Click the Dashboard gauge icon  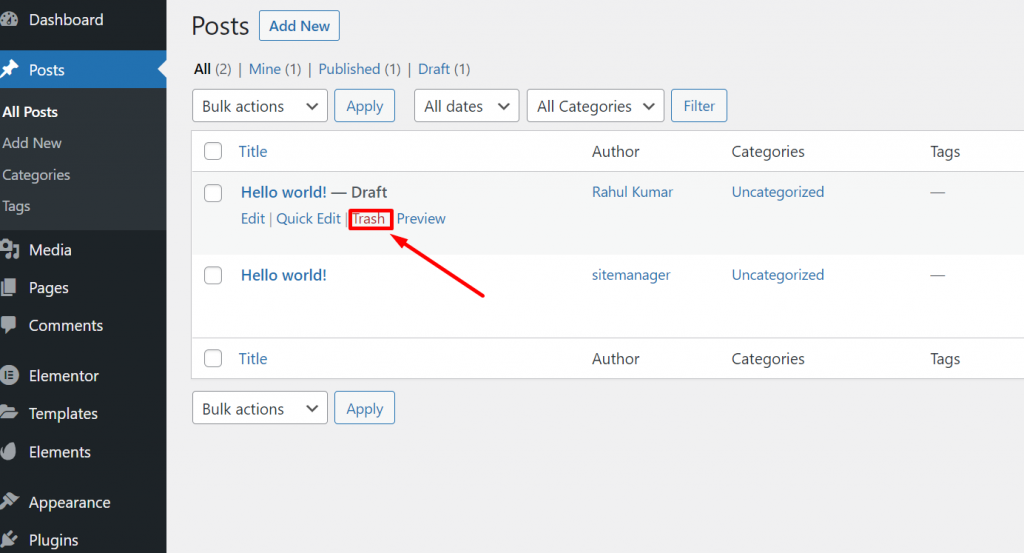(x=8, y=20)
